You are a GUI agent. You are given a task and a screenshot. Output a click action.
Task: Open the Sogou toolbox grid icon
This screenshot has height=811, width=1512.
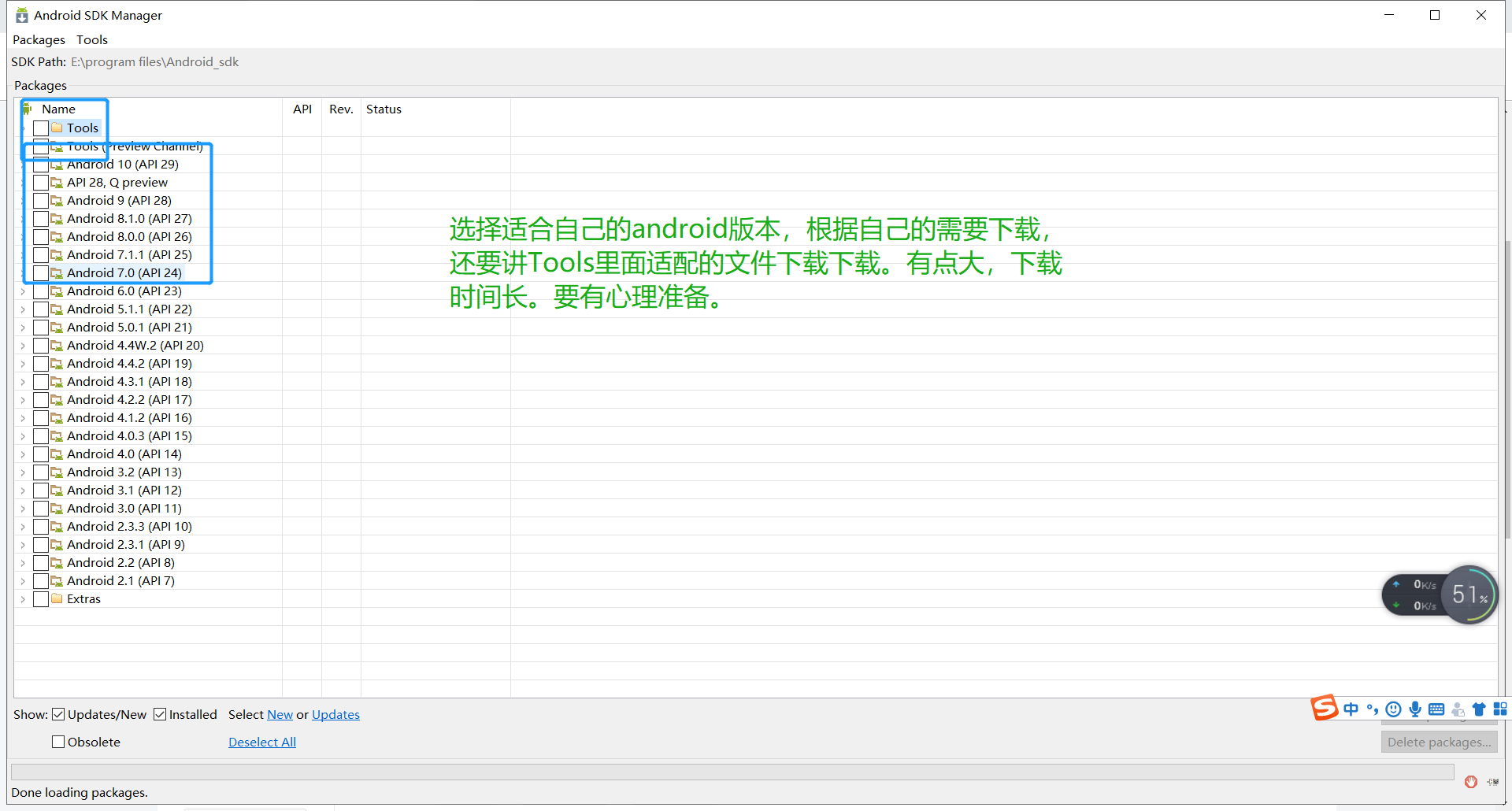[x=1500, y=709]
